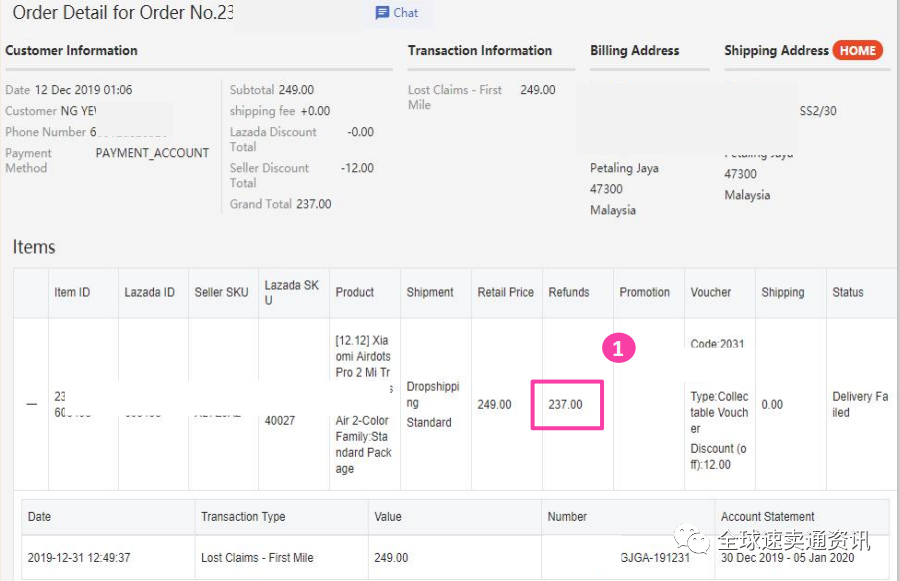Click the Transaction Information heading

pyautogui.click(x=479, y=50)
